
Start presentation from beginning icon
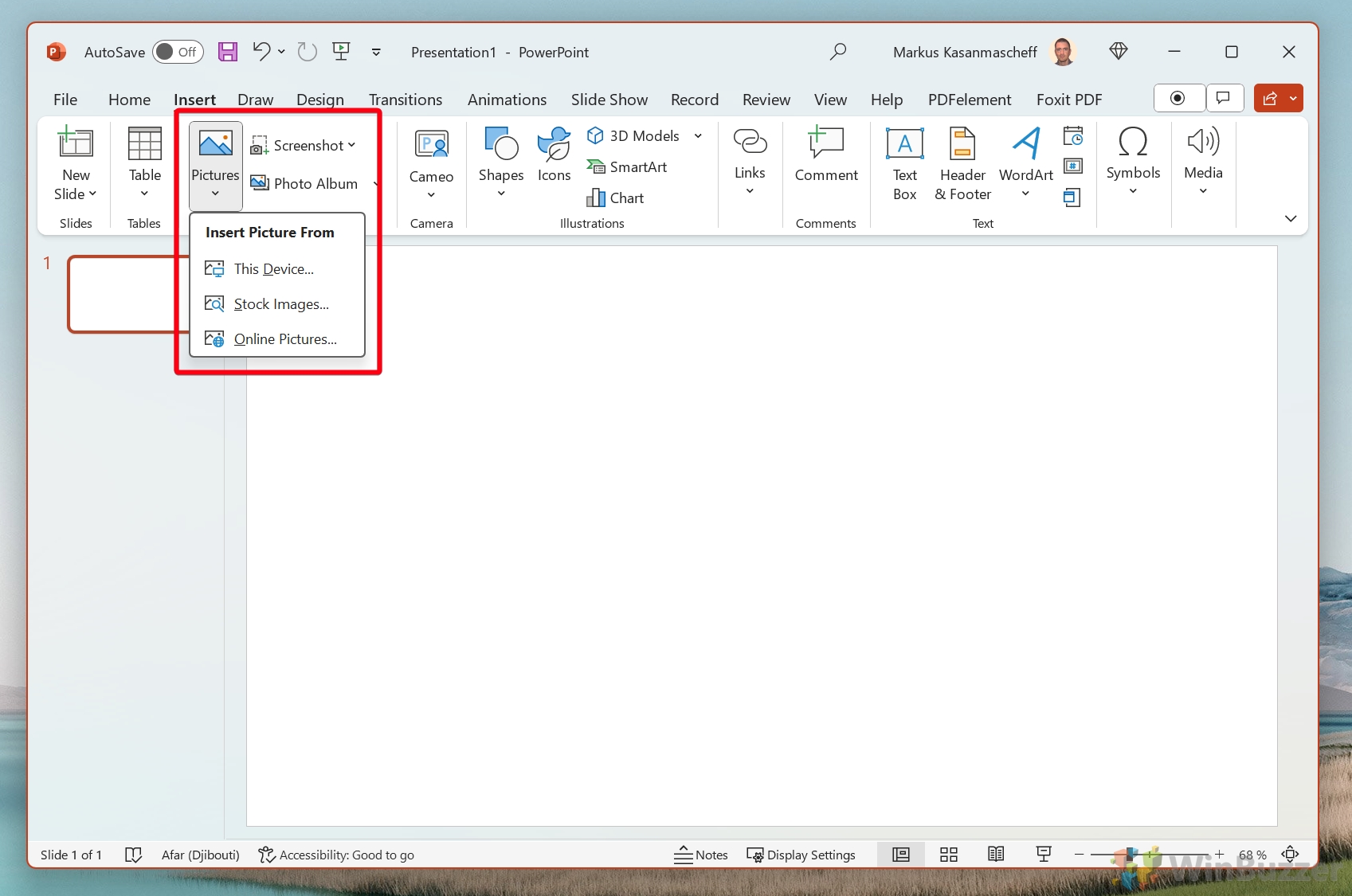341,52
